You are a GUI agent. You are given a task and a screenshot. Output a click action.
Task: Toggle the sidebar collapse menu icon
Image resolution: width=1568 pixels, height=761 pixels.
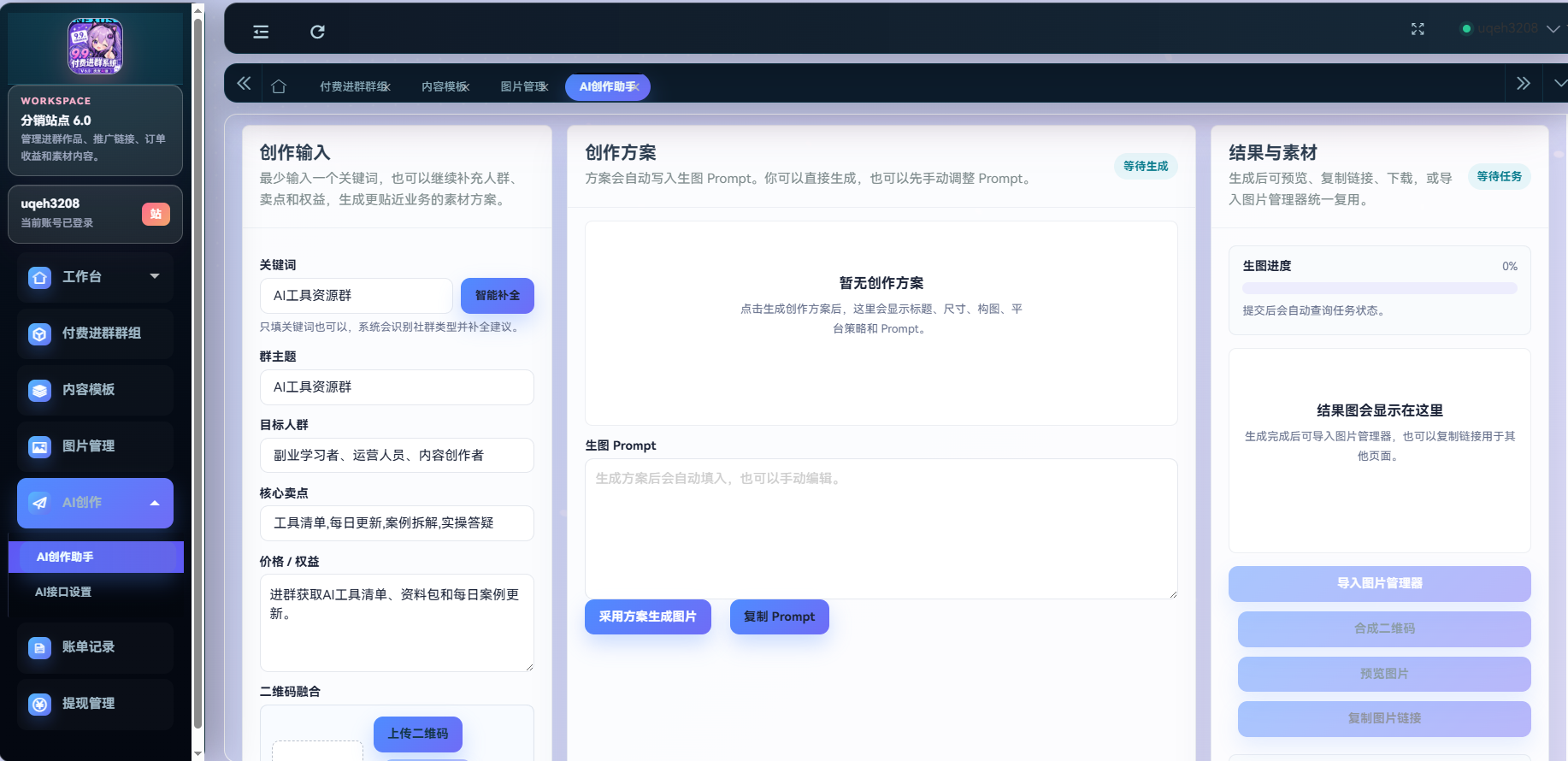pyautogui.click(x=261, y=32)
